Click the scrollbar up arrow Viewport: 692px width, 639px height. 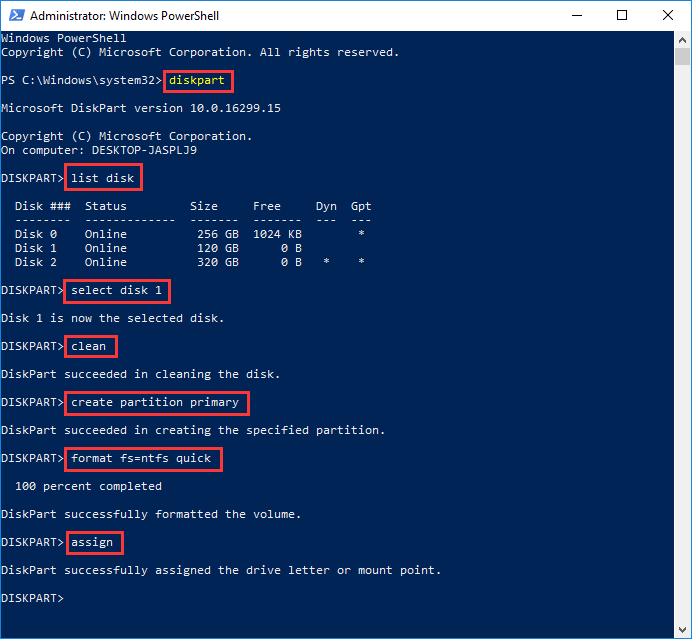pos(683,39)
